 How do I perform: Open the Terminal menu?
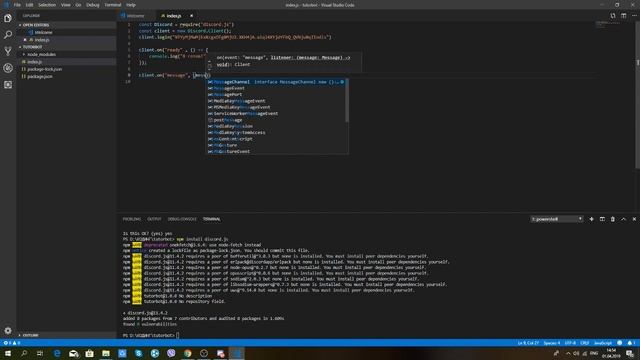click(x=113, y=5)
